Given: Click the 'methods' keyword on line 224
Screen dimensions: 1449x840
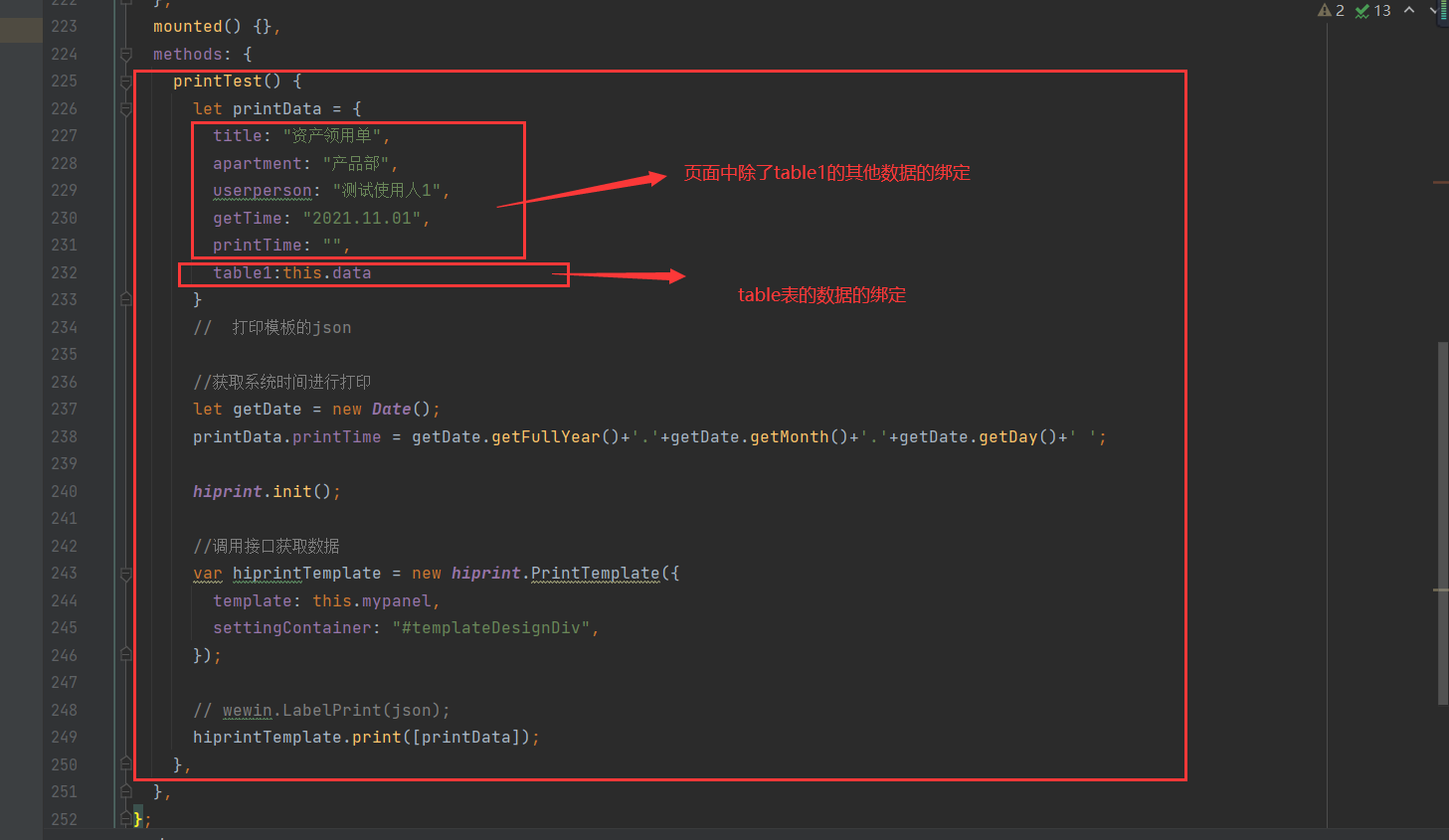Looking at the screenshot, I should point(187,55).
